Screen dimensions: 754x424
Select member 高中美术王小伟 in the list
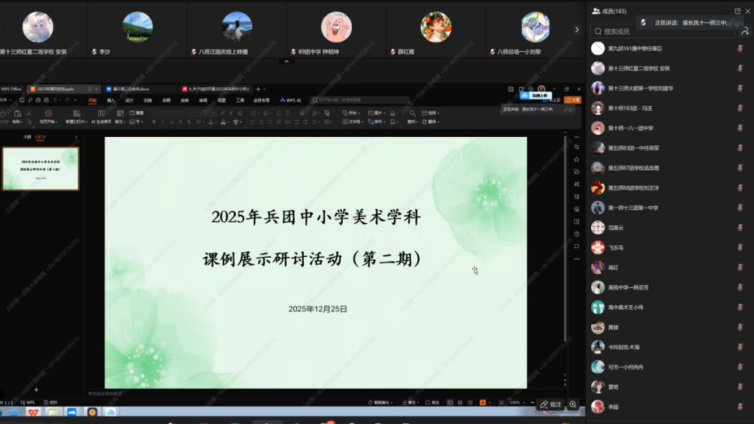(669, 307)
